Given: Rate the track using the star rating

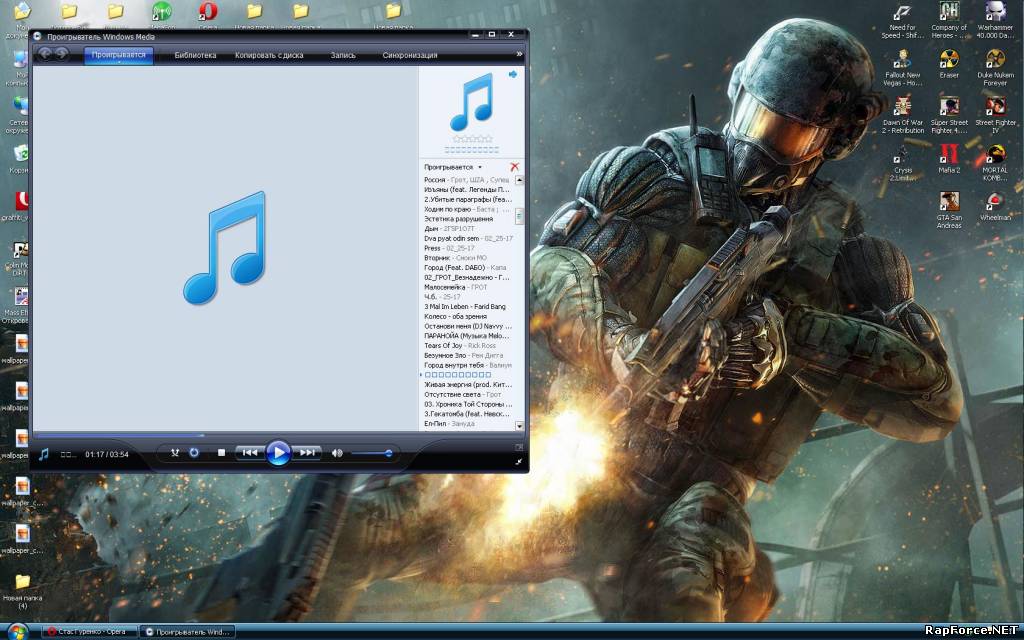Looking at the screenshot, I should (x=472, y=139).
